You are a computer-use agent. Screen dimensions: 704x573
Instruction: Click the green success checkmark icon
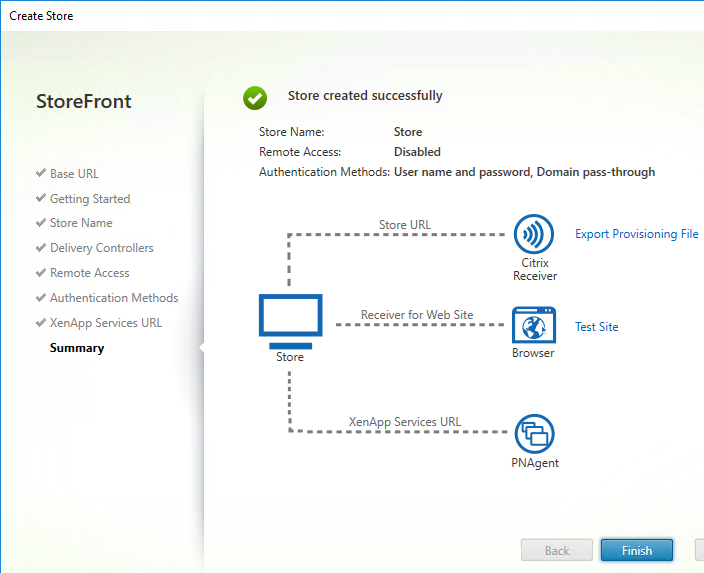tap(255, 97)
